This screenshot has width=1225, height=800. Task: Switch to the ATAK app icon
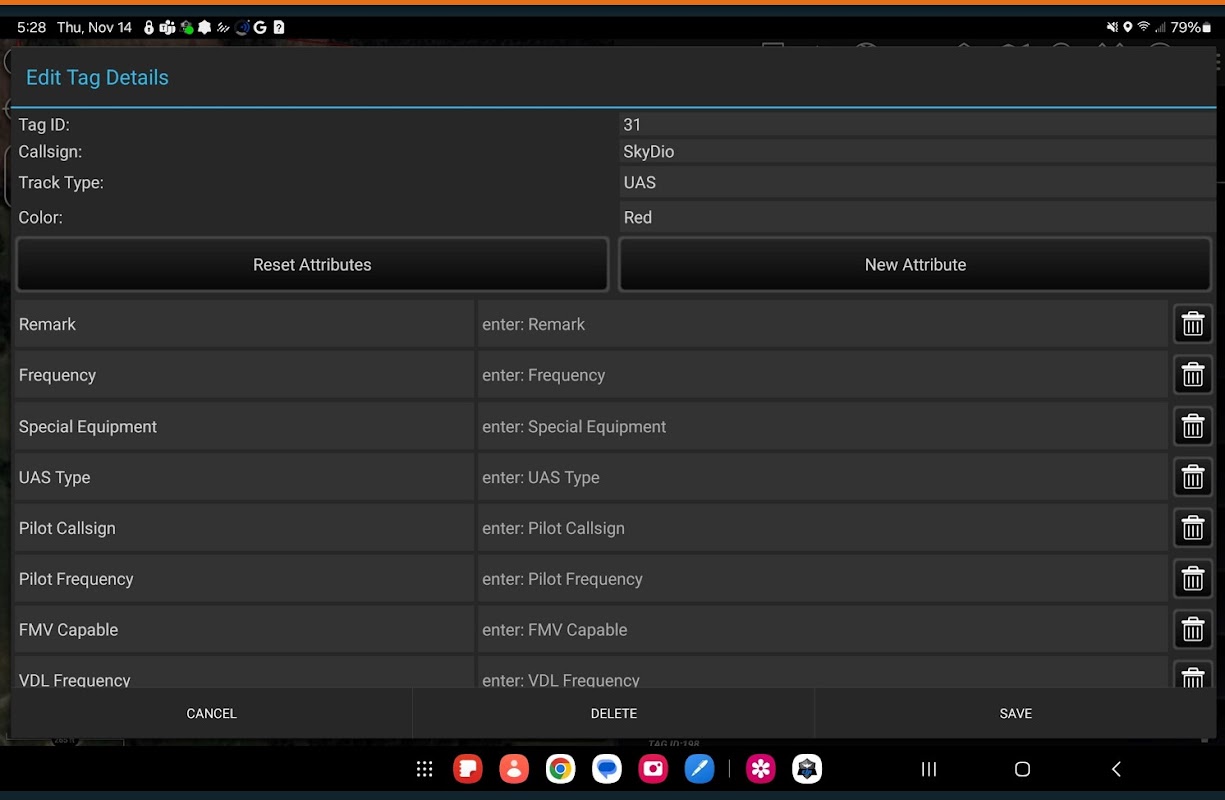pyautogui.click(x=807, y=769)
